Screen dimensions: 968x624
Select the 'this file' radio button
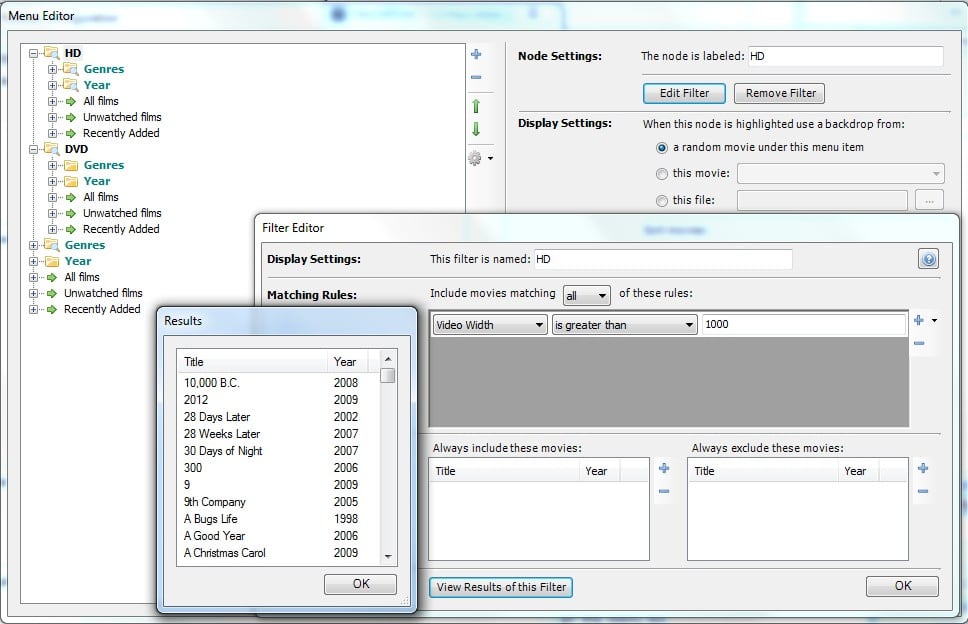[662, 201]
